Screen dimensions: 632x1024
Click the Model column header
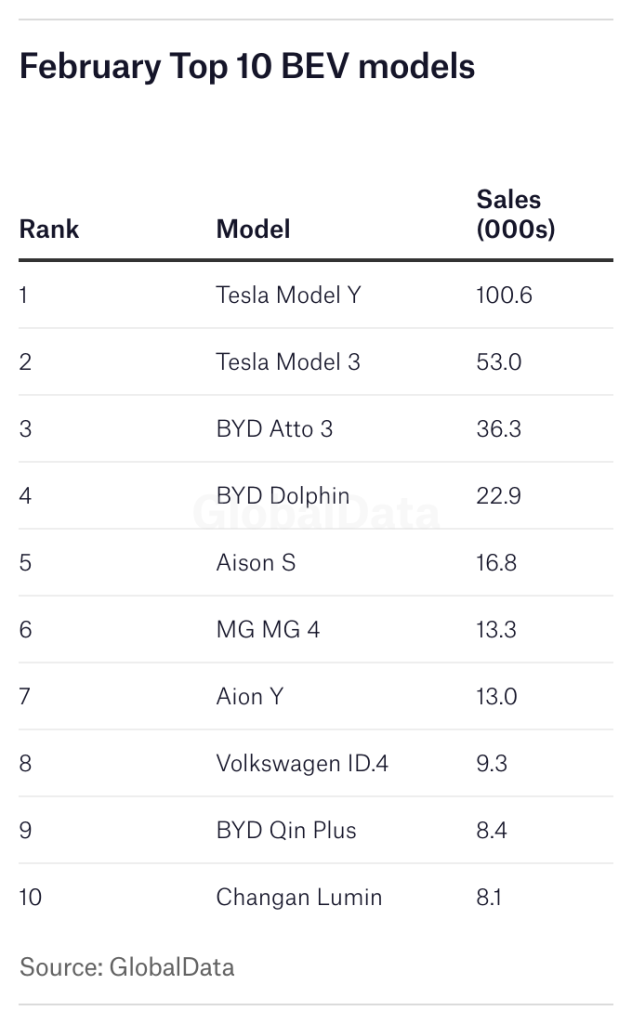253,229
